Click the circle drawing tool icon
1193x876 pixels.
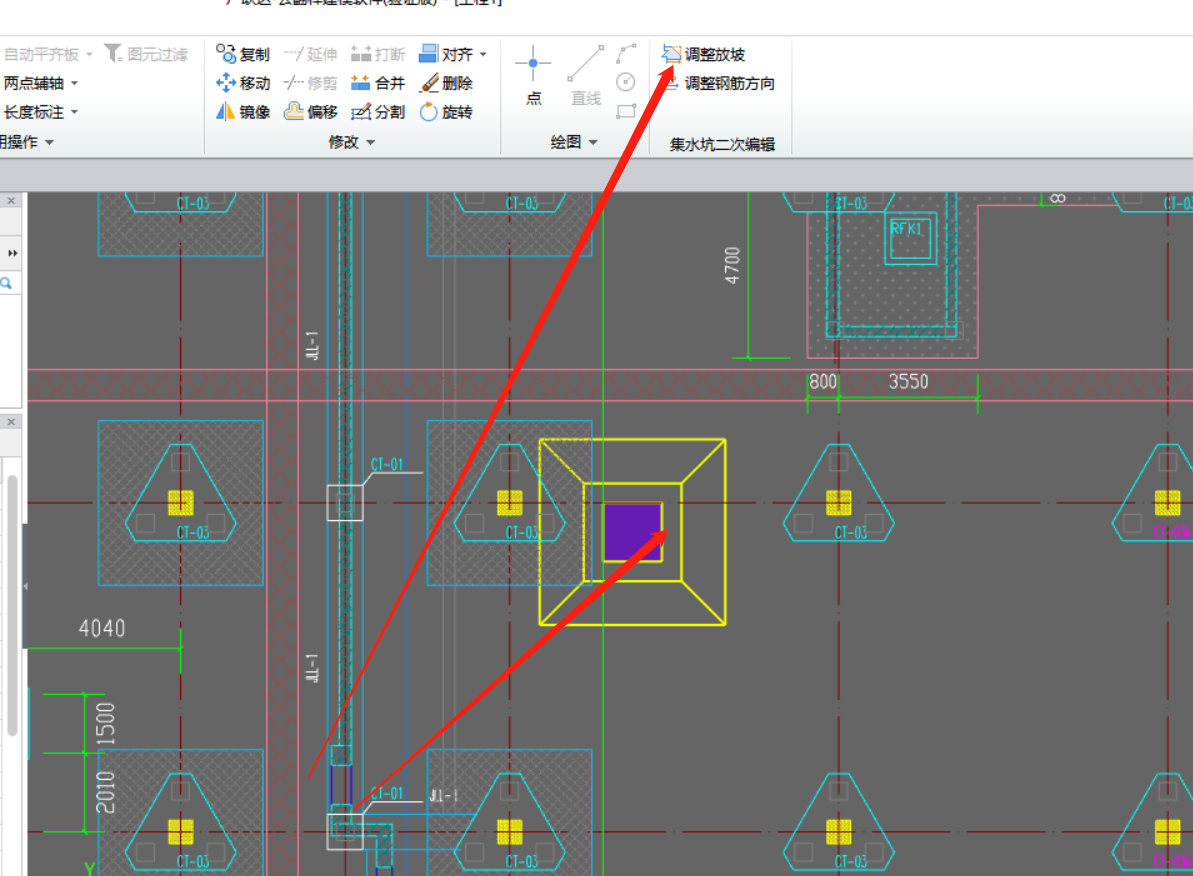point(625,82)
